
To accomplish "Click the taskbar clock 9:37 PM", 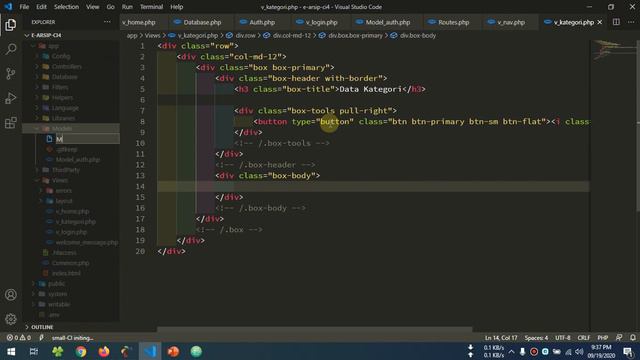I will coord(601,351).
